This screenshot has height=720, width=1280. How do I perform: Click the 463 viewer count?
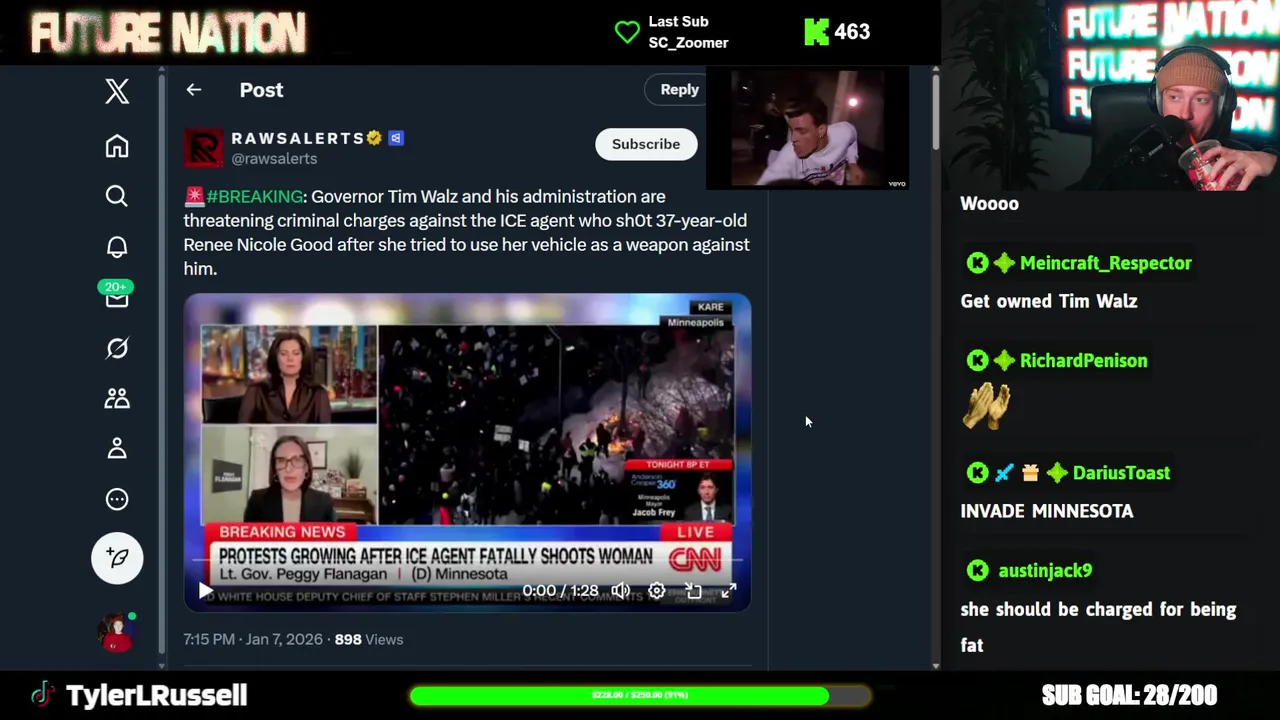pyautogui.click(x=852, y=32)
